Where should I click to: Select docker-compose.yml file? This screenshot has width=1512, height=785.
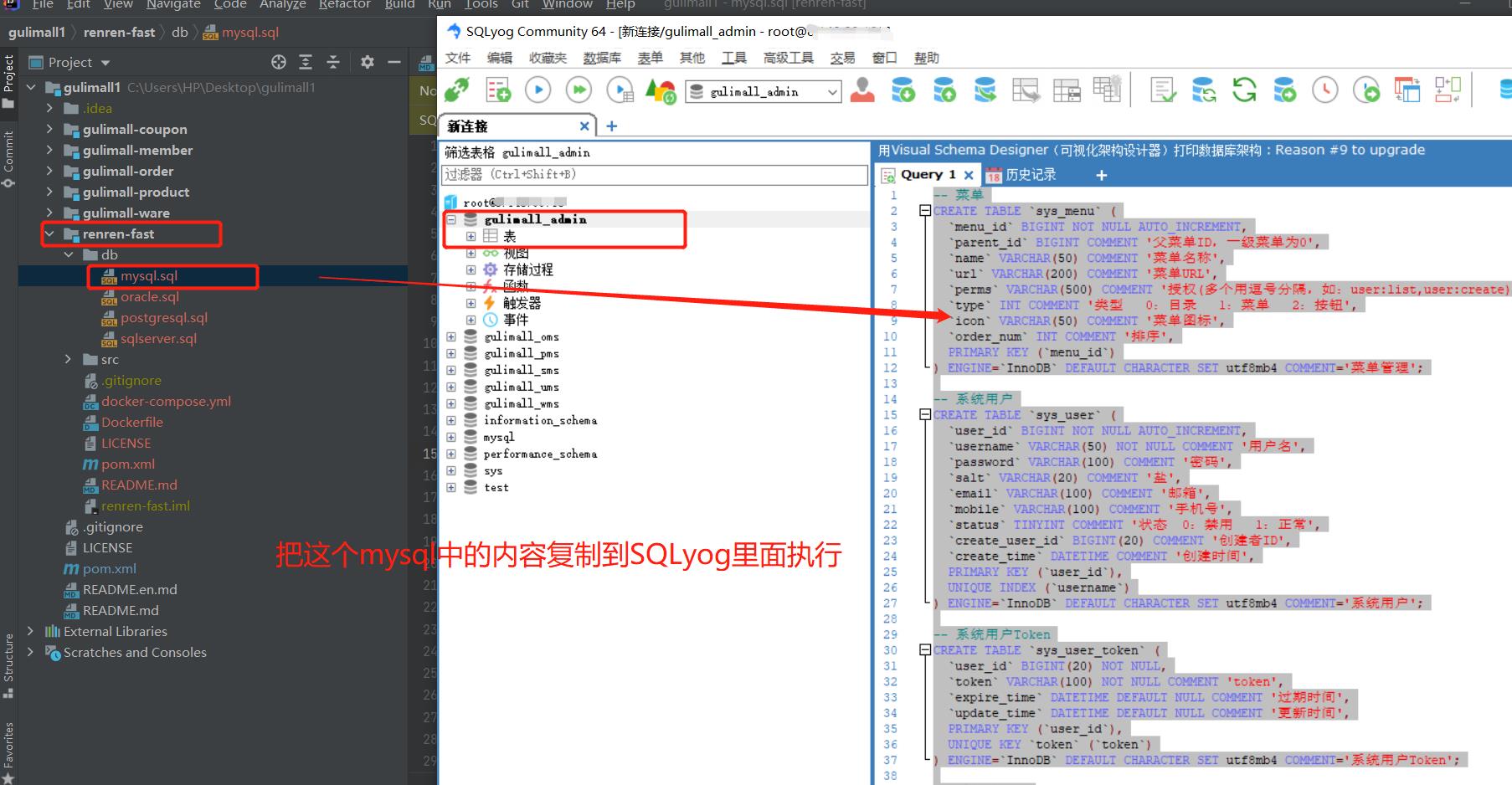click(166, 401)
